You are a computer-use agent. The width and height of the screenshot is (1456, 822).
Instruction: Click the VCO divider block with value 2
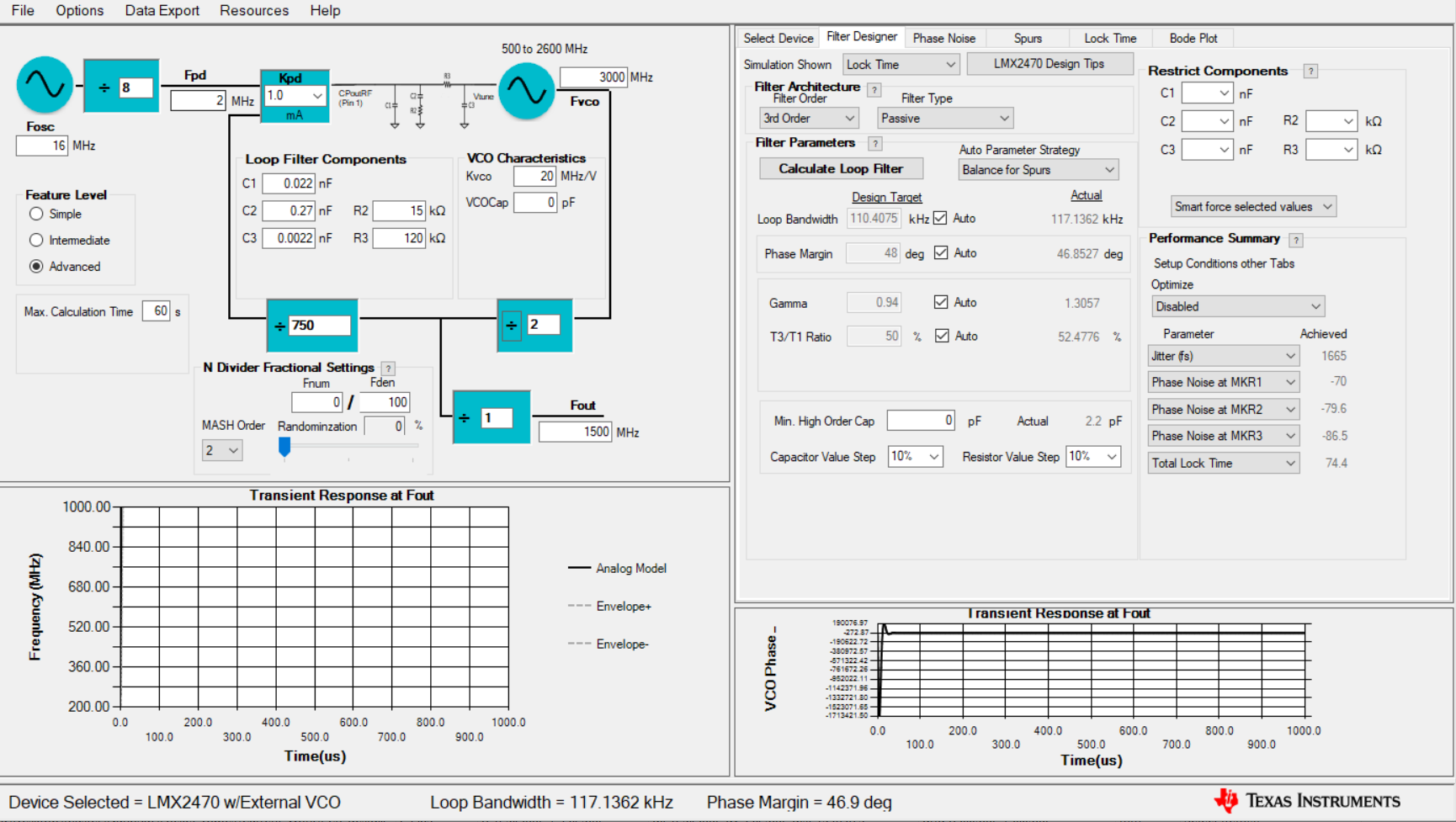[x=534, y=325]
